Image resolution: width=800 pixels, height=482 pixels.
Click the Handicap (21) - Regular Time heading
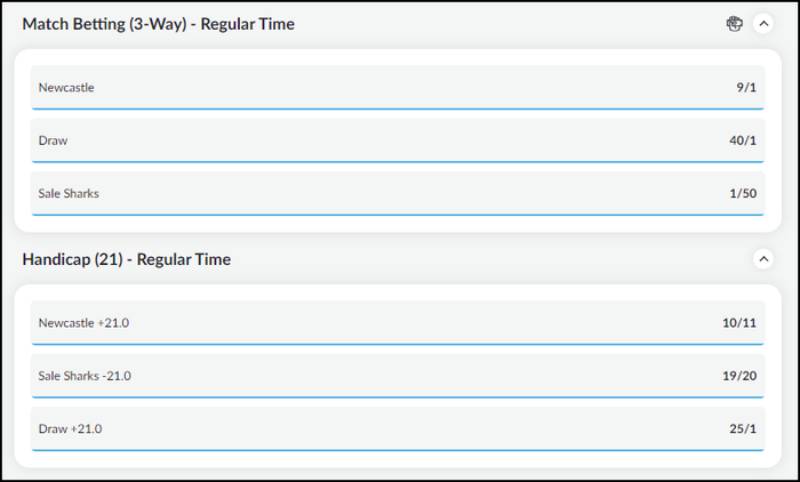[126, 259]
